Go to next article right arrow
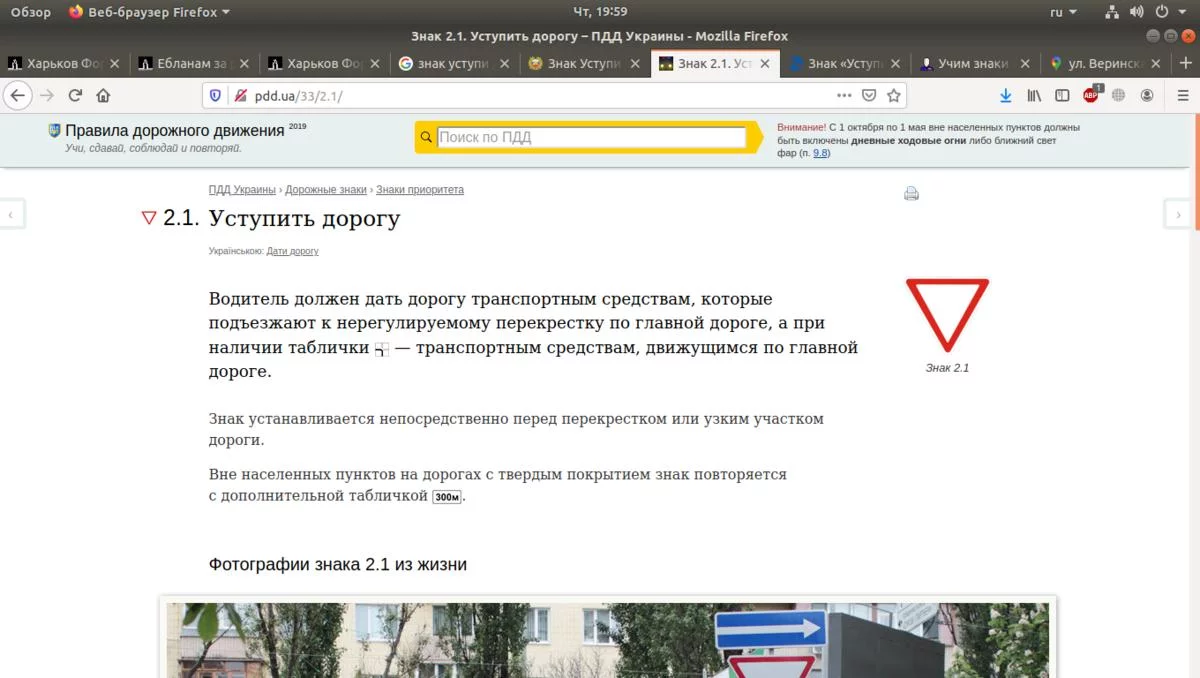The height and width of the screenshot is (678, 1200). [1178, 214]
